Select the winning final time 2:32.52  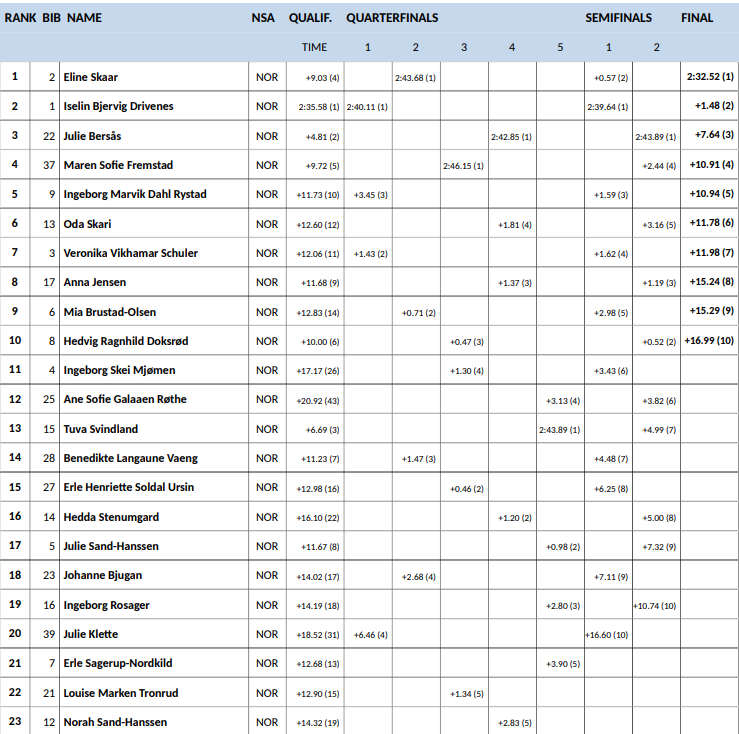point(710,77)
